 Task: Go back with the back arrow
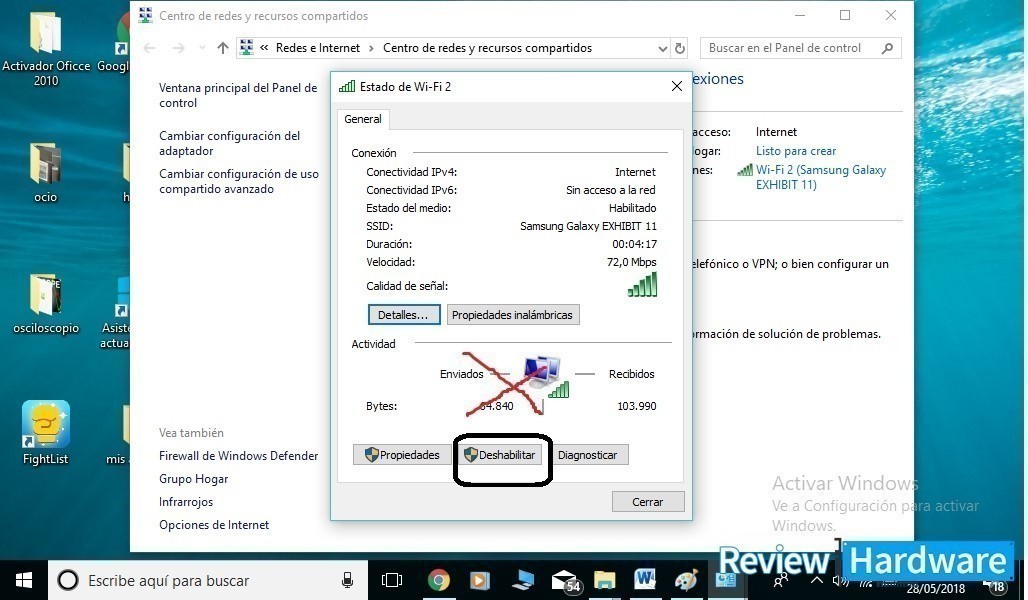[149, 48]
